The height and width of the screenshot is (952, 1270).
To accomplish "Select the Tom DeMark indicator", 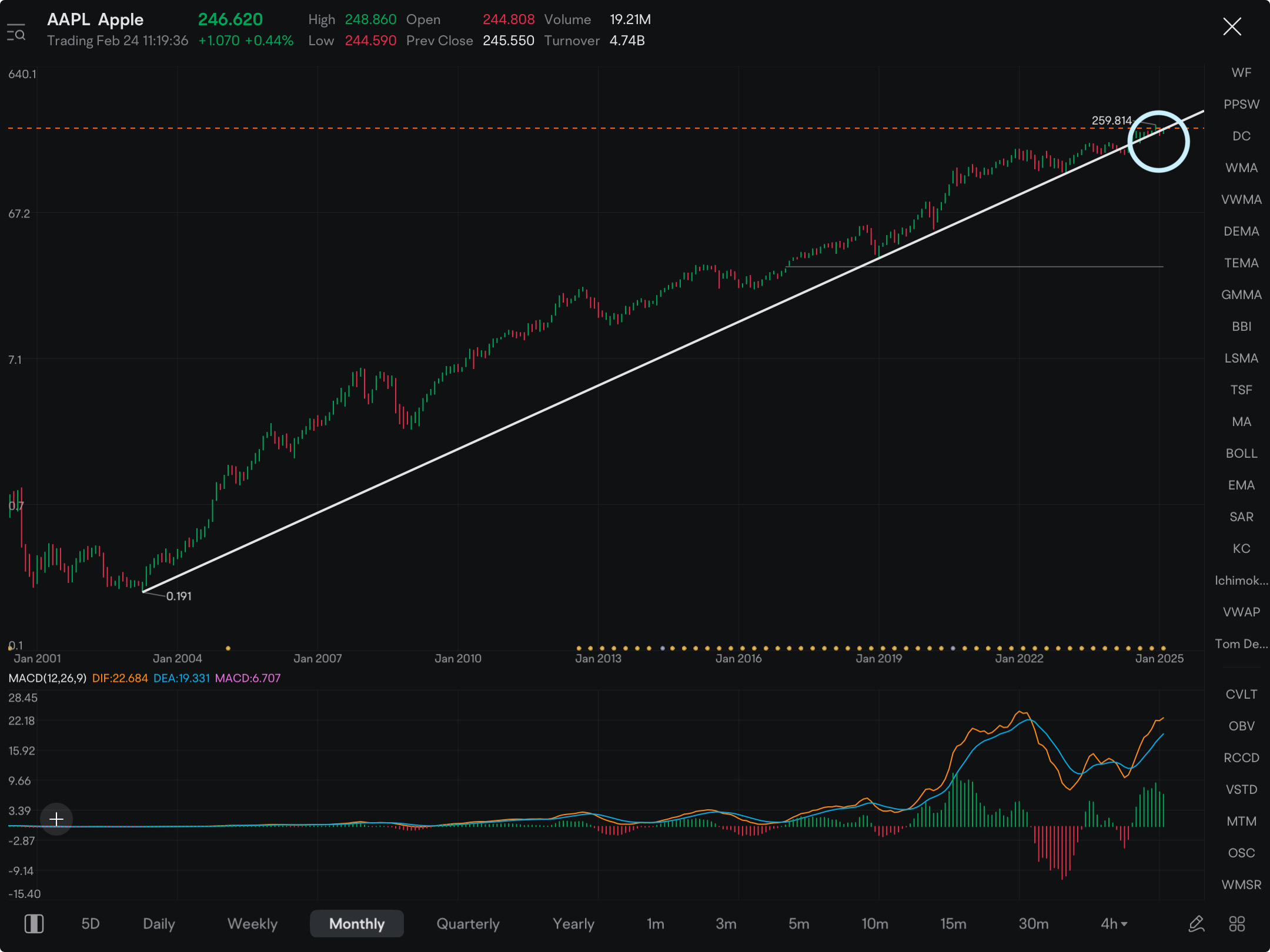I will (x=1241, y=643).
